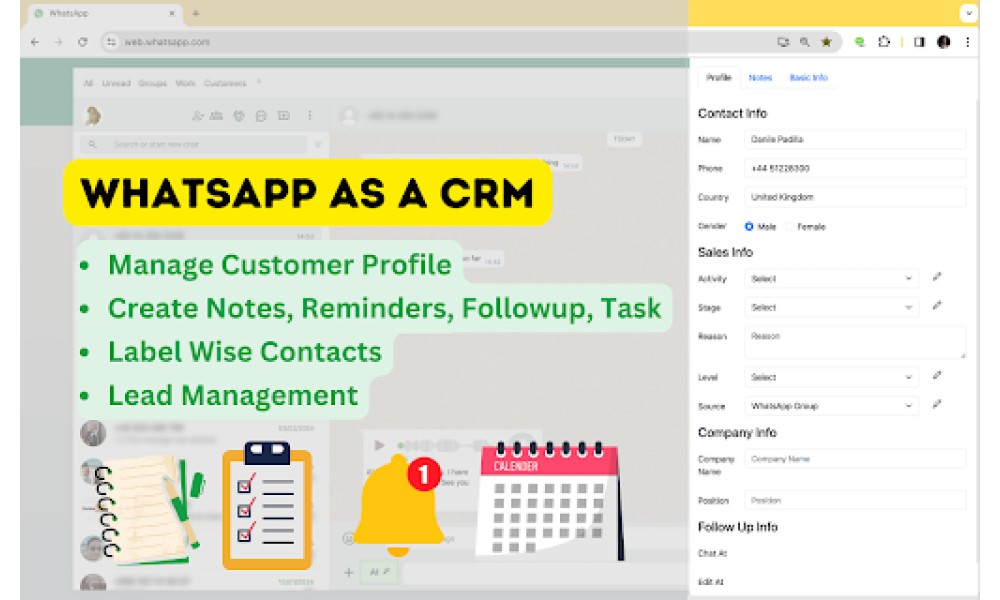The image size is (1000, 600).
Task: Open browser Extensions puzzle icon
Action: [883, 42]
